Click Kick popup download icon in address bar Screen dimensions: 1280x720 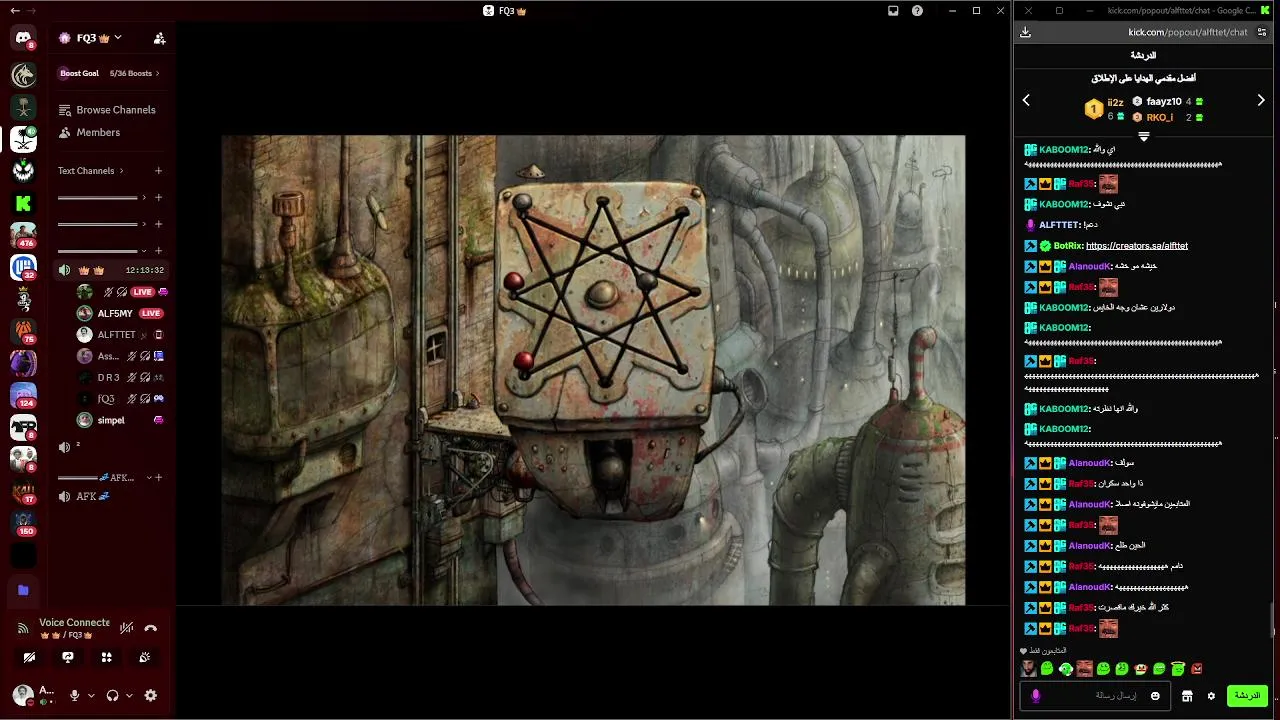(1025, 32)
